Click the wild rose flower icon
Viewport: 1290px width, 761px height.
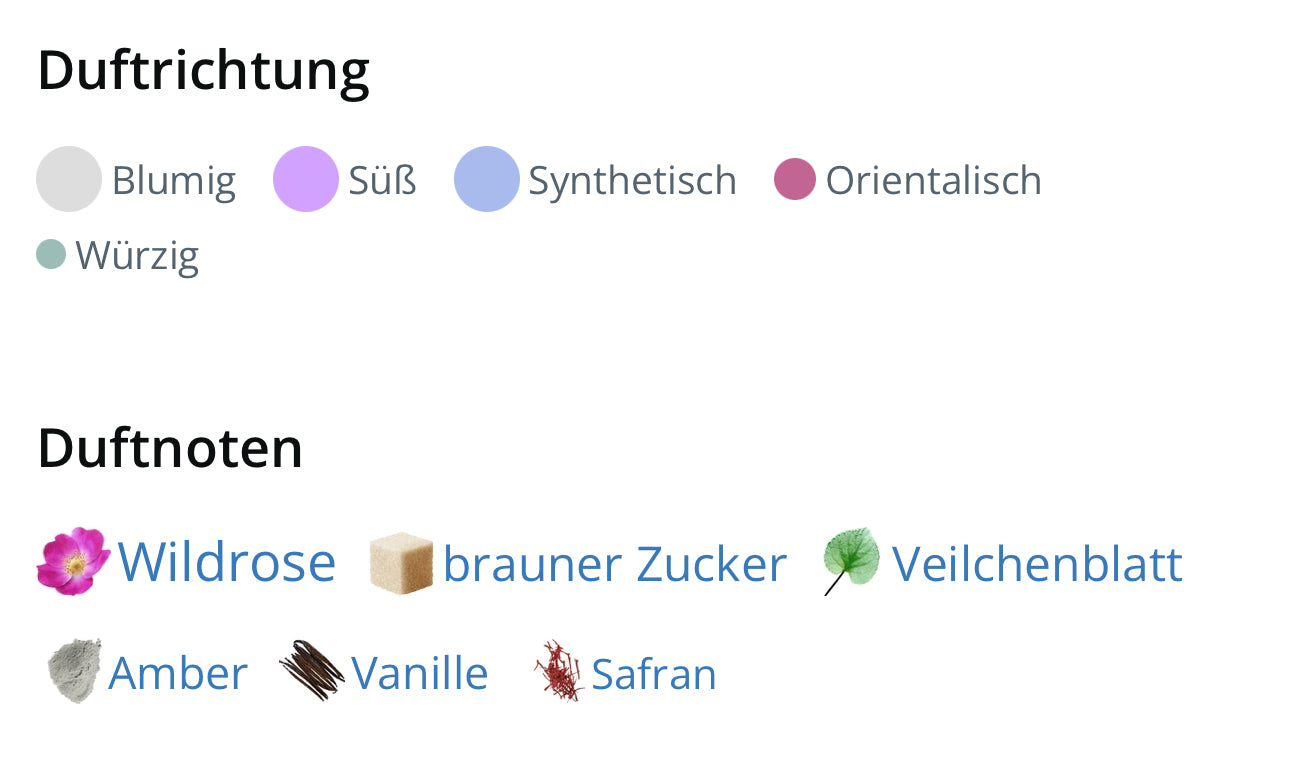click(x=72, y=562)
